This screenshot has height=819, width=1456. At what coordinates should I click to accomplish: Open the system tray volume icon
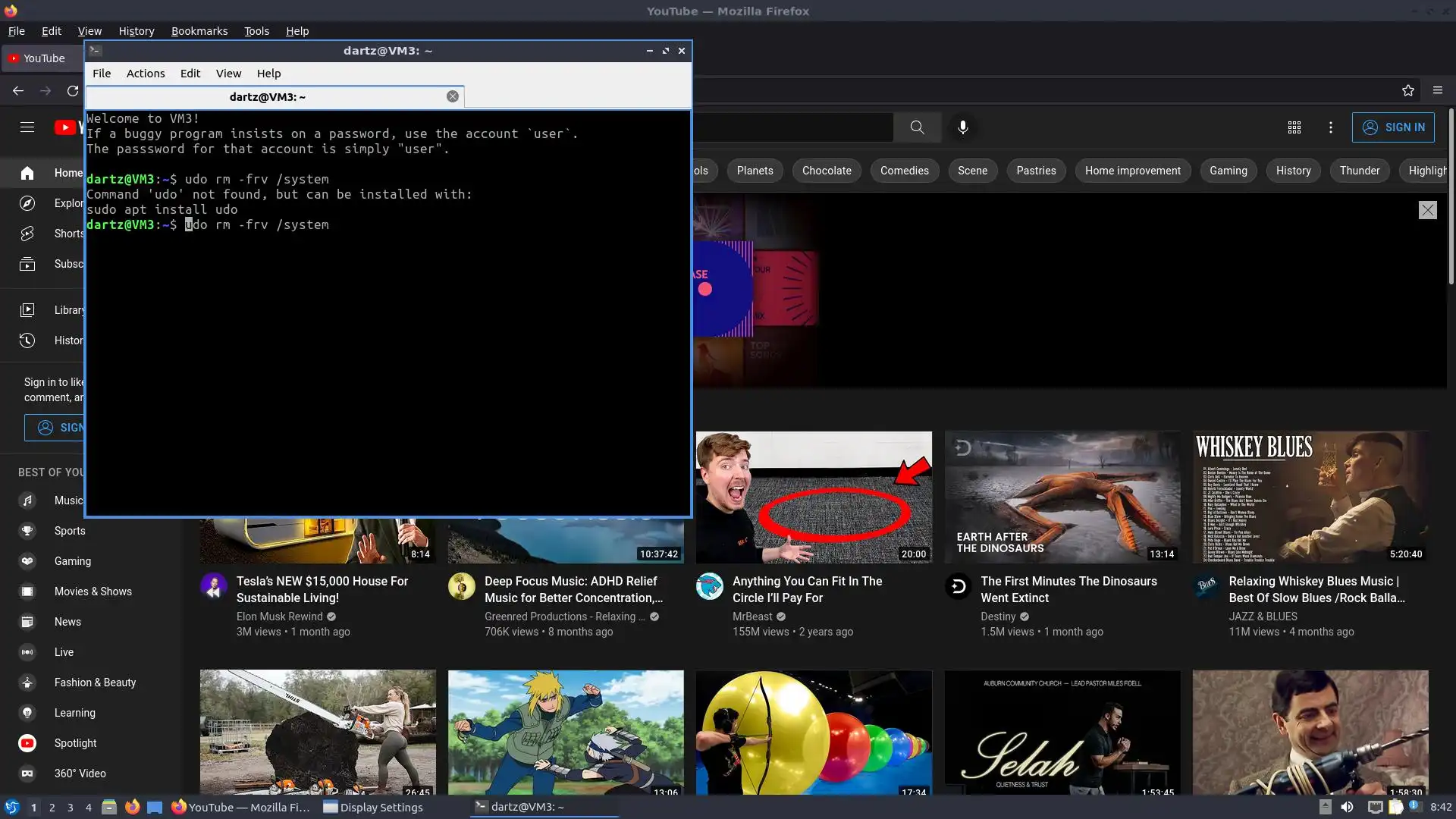pos(1347,807)
